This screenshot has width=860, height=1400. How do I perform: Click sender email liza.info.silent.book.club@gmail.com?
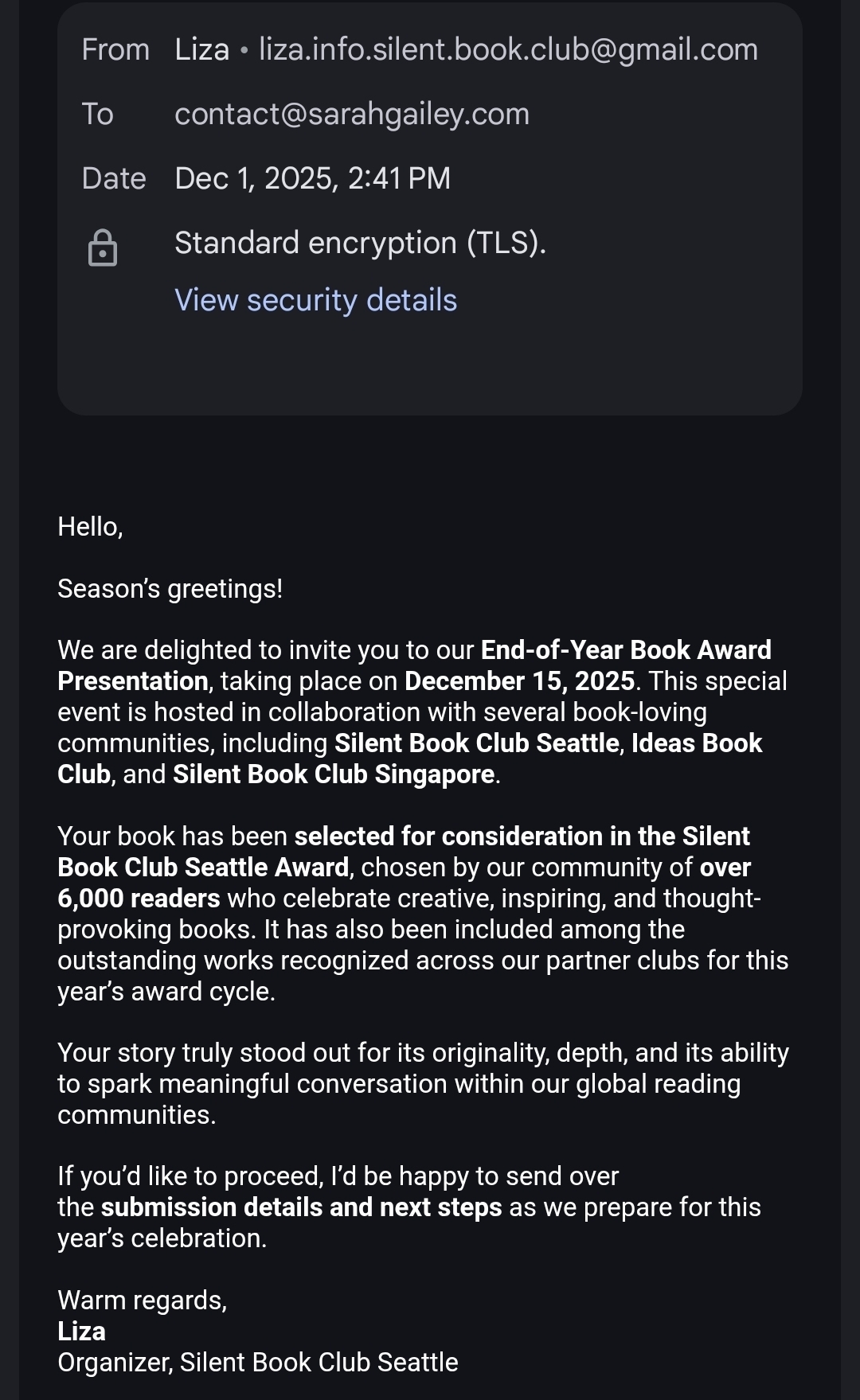[x=508, y=49]
